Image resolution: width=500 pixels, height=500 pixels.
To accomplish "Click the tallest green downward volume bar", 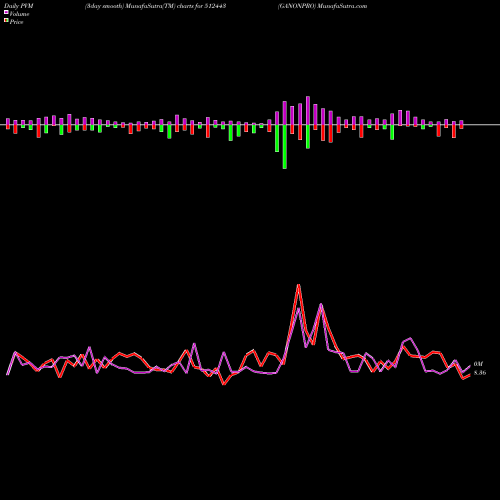I will [x=285, y=147].
